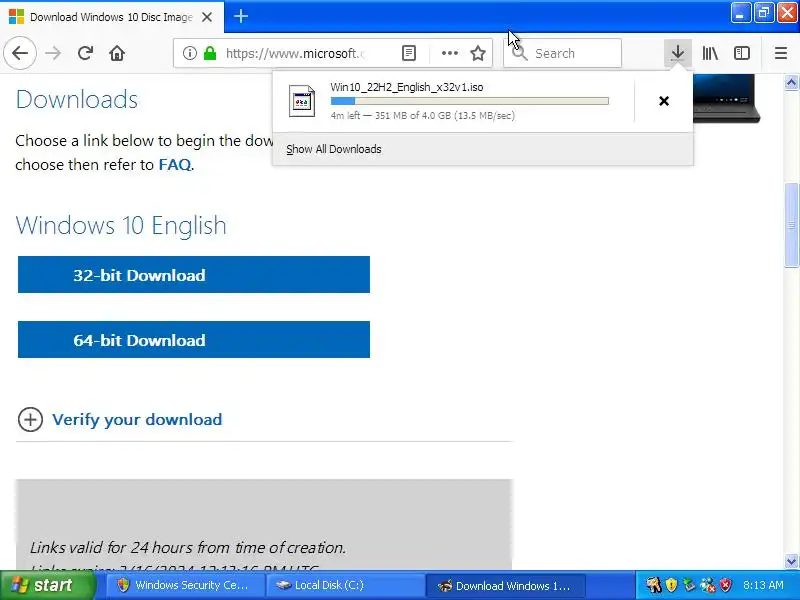800x600 pixels.
Task: Click the Win10_22H2_English_x32v1.iso file name
Action: click(407, 87)
